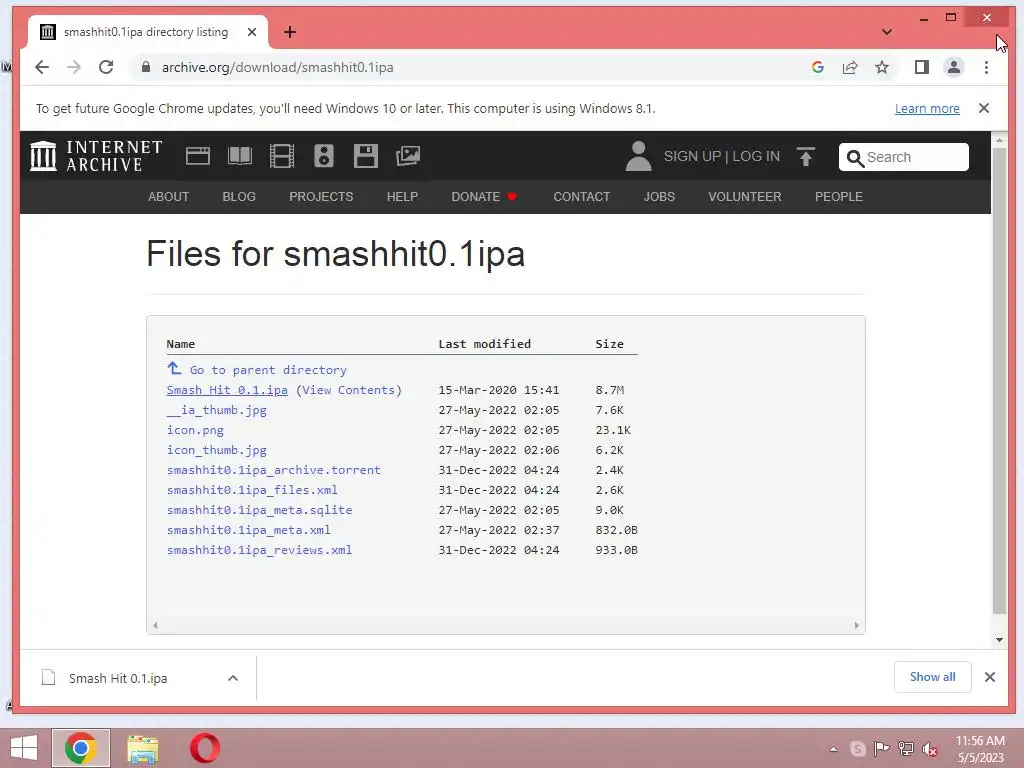Click SIGN UP link
Screen dimensions: 1024x768
pyautogui.click(x=692, y=157)
